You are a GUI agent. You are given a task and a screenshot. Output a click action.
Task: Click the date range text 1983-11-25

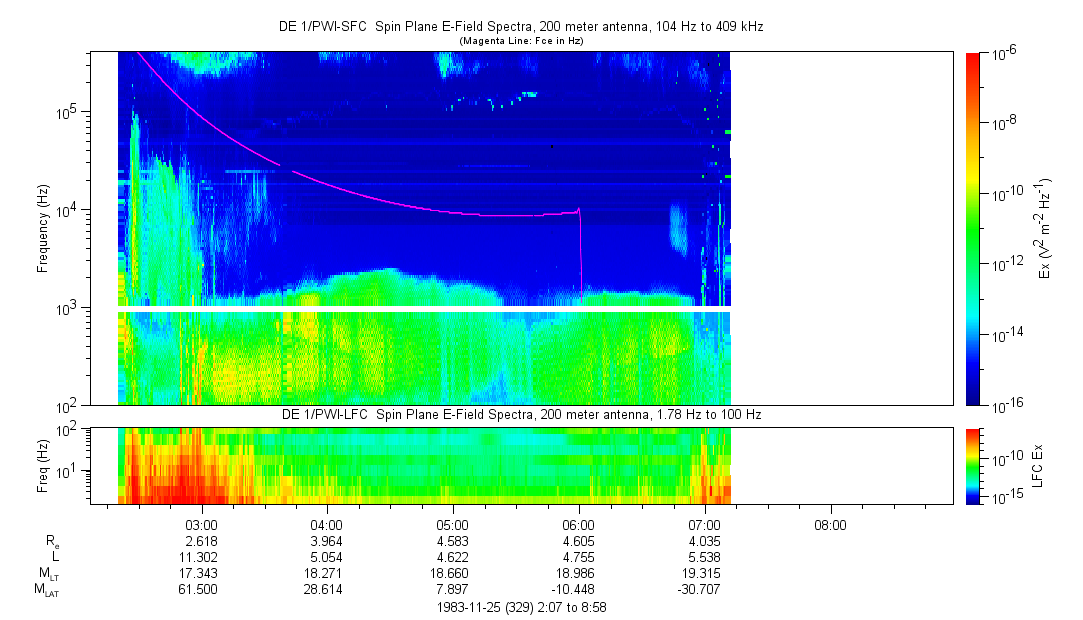click(520, 607)
